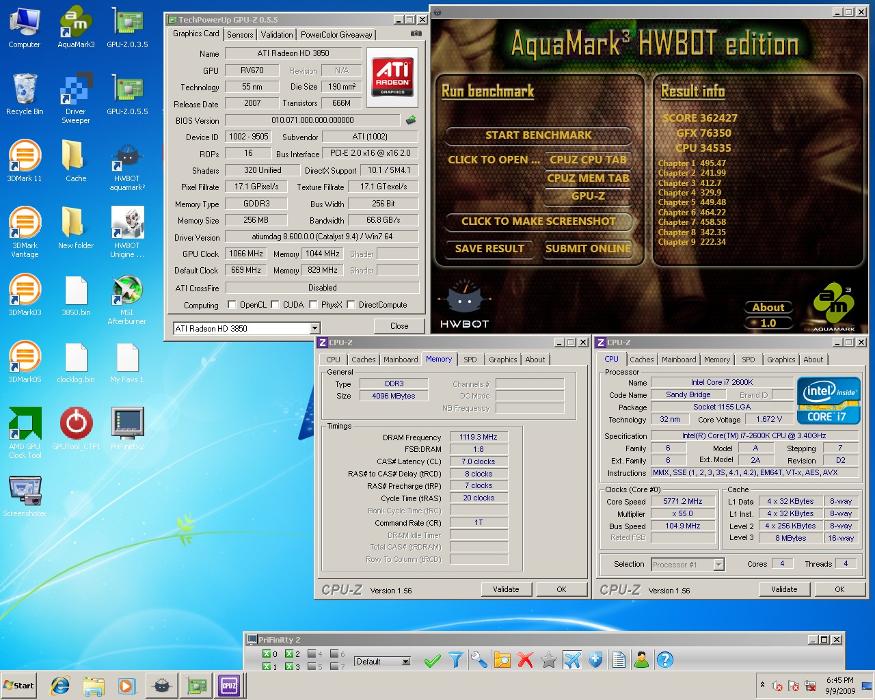Click the CPU-Z taskbar button
The width and height of the screenshot is (875, 700).
tap(229, 685)
